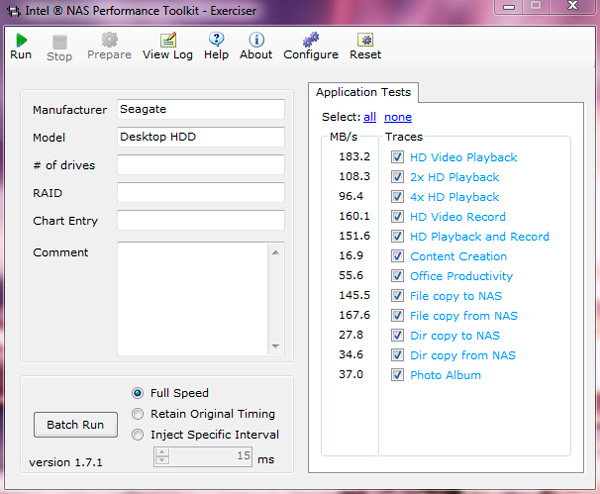The width and height of the screenshot is (600, 494).
Task: Open the Photo Album trace link
Action: click(445, 375)
